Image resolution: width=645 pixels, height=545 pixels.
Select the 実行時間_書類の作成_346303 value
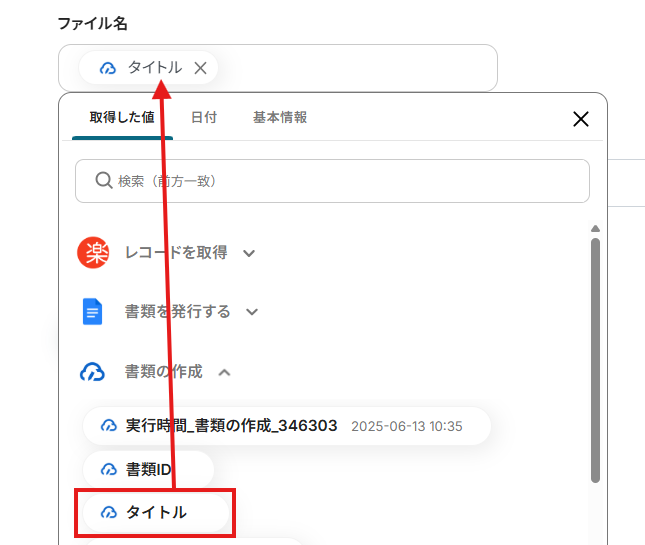287,426
